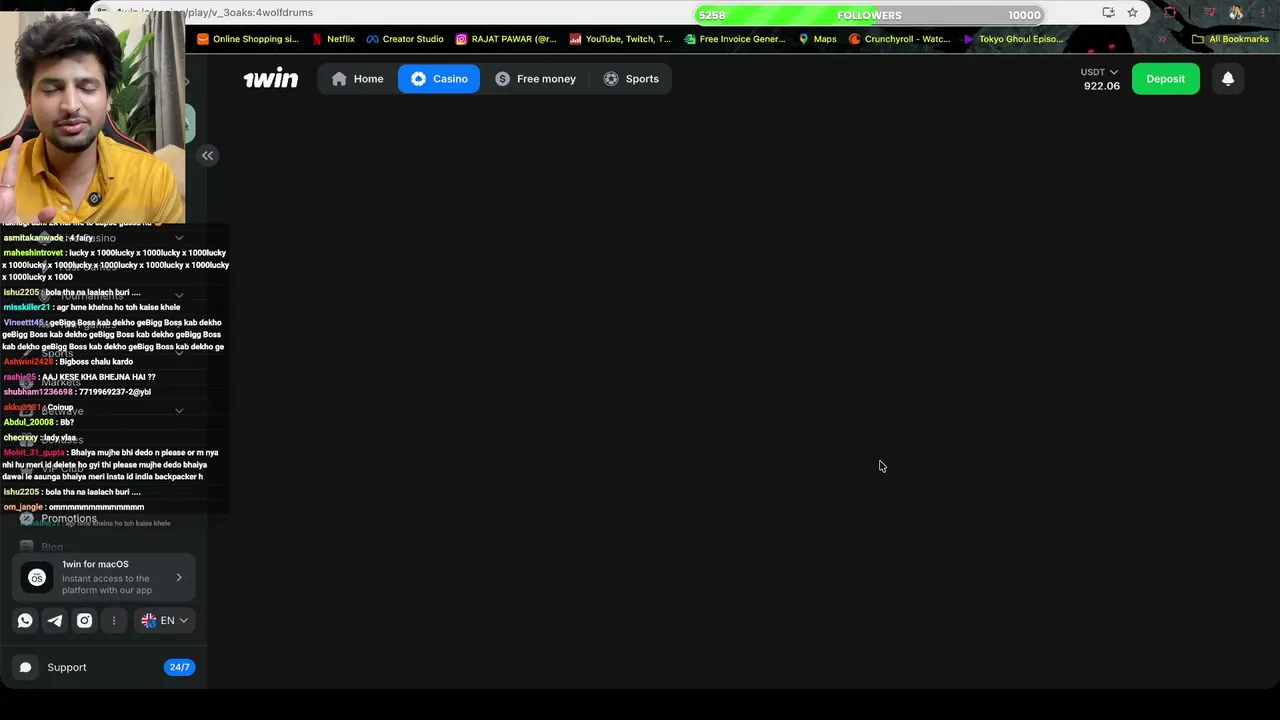Image resolution: width=1280 pixels, height=720 pixels.
Task: Open the USDT currency dropdown
Action: pyautogui.click(x=1099, y=72)
